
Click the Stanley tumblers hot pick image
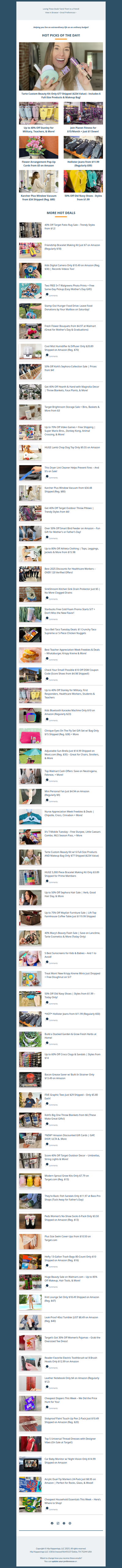click(39, 113)
